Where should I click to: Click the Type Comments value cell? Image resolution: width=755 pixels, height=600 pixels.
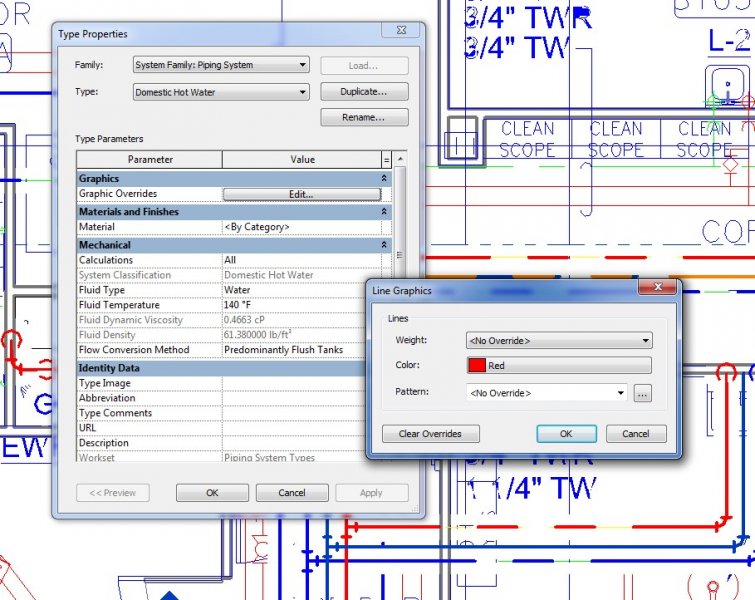295,413
